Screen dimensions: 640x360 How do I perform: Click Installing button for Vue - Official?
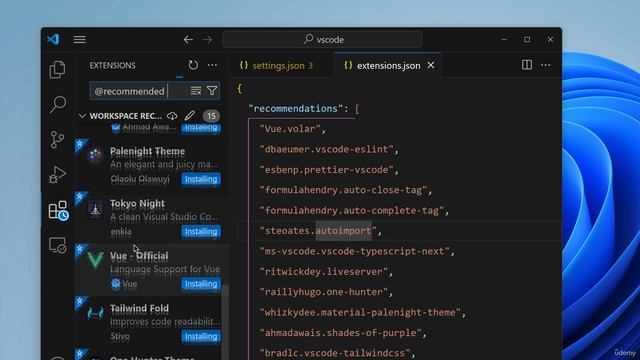(201, 284)
